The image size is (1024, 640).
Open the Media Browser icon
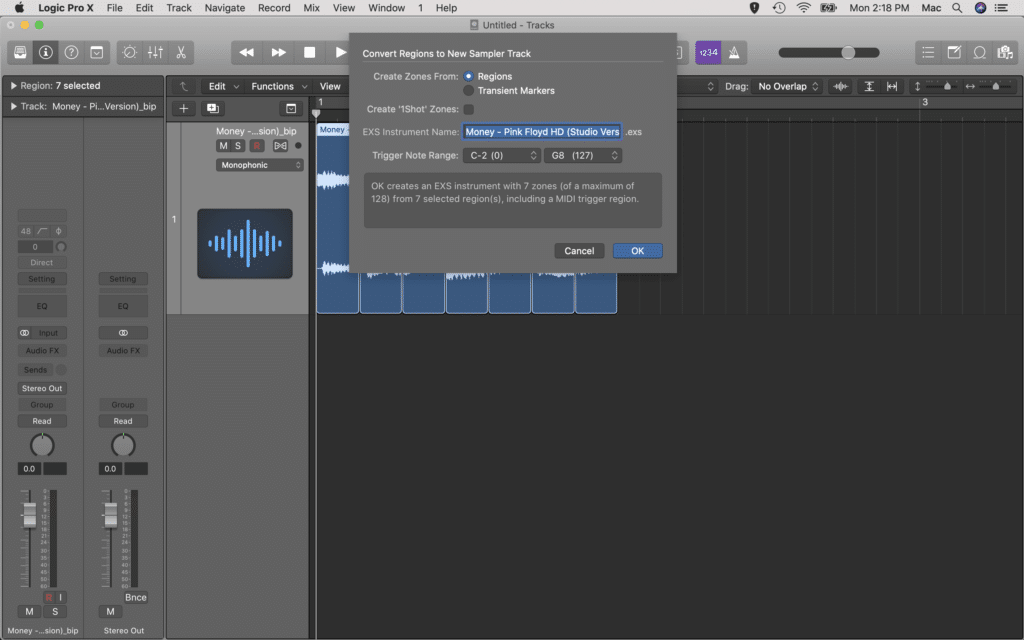(x=1005, y=52)
